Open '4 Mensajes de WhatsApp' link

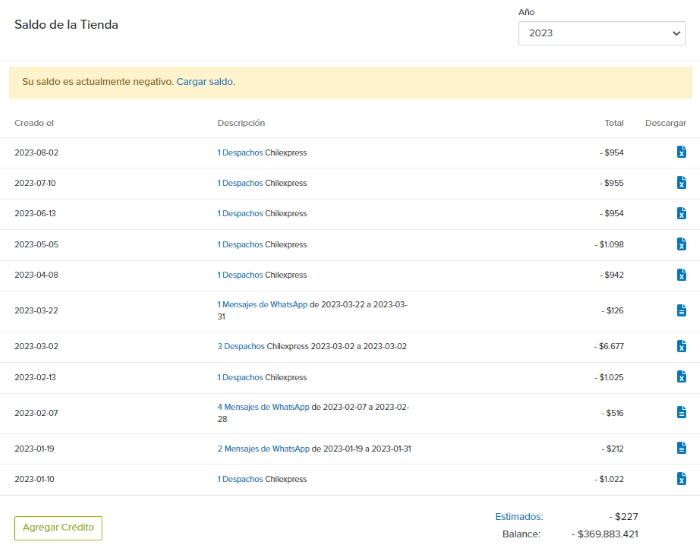point(263,407)
